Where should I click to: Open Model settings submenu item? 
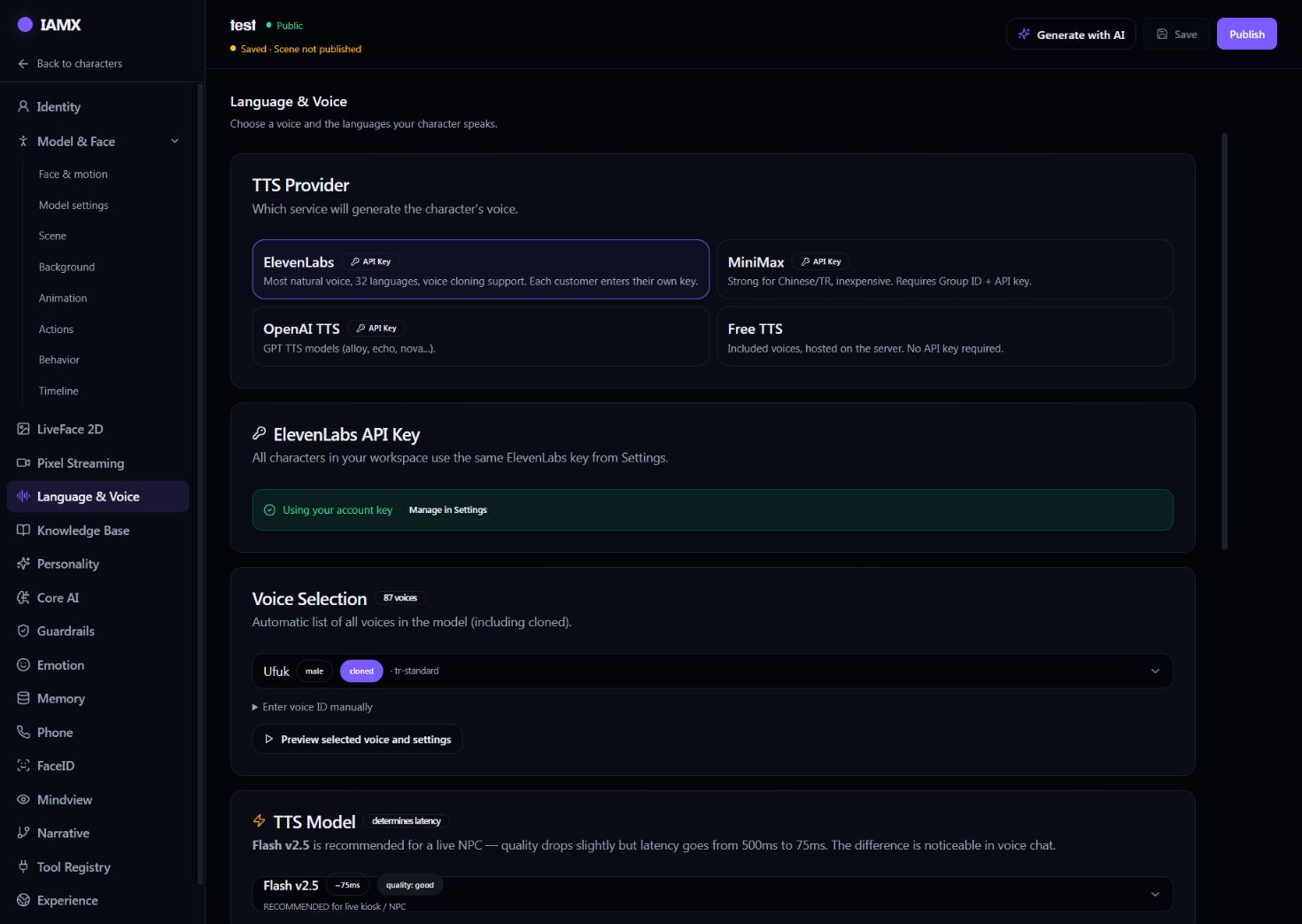coord(74,206)
